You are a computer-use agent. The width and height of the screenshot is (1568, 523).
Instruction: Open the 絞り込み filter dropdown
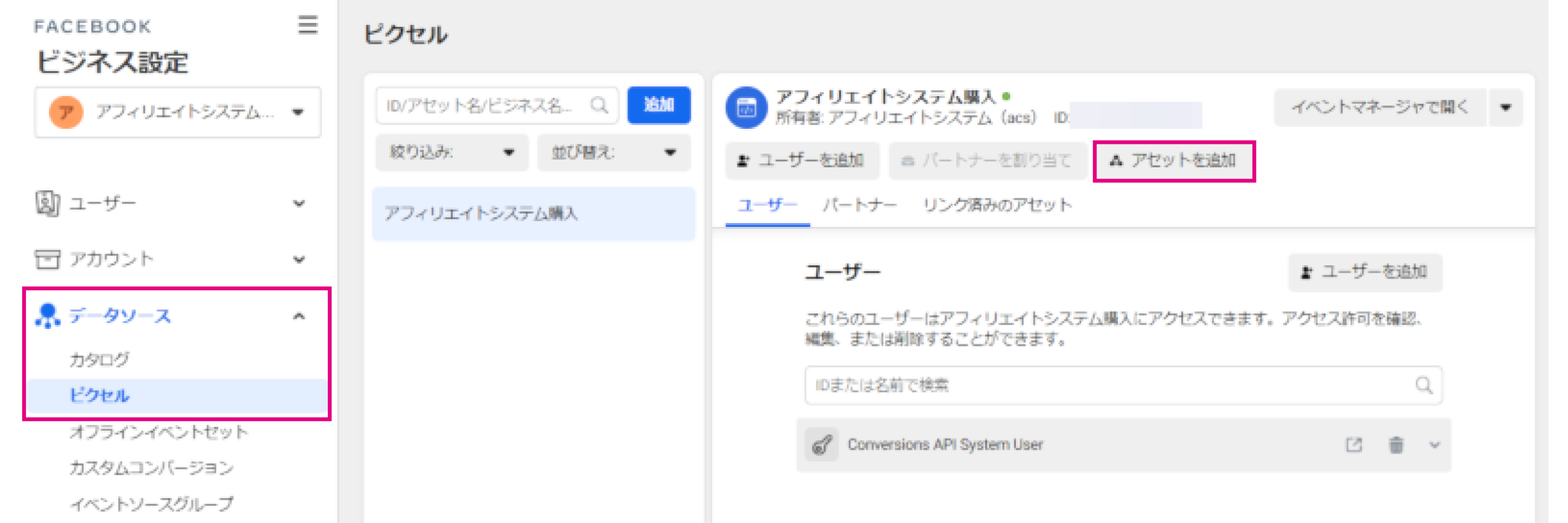tap(451, 152)
